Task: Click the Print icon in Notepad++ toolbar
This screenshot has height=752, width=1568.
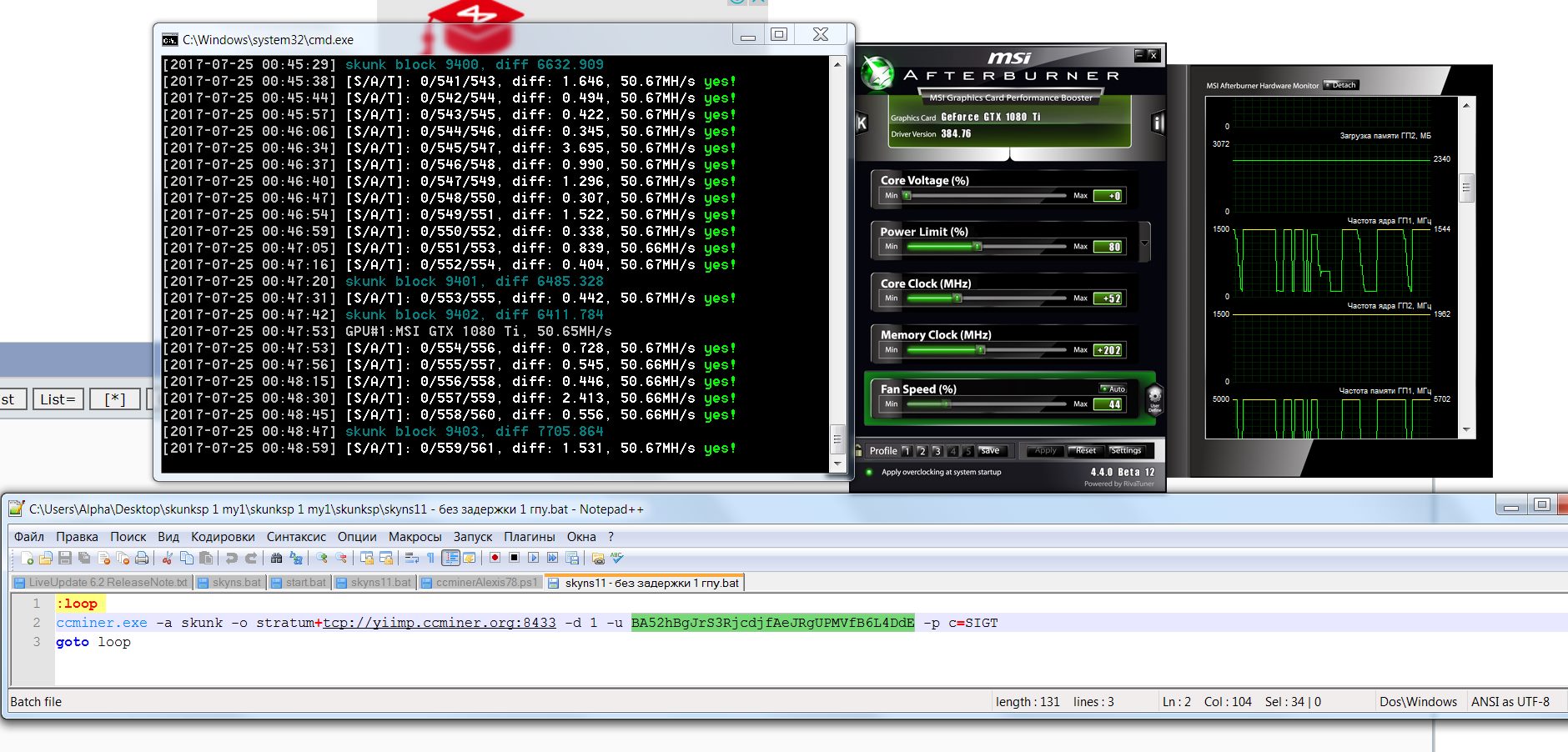Action: click(x=142, y=558)
